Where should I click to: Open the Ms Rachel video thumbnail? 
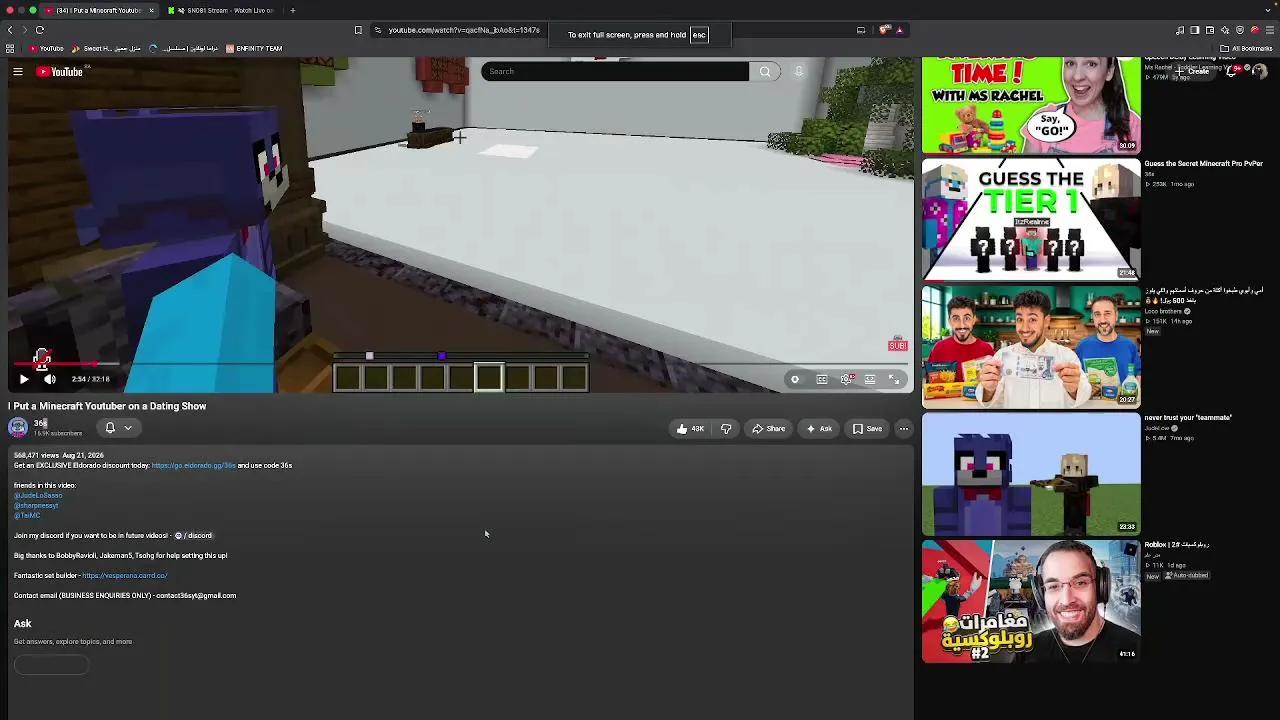1031,105
